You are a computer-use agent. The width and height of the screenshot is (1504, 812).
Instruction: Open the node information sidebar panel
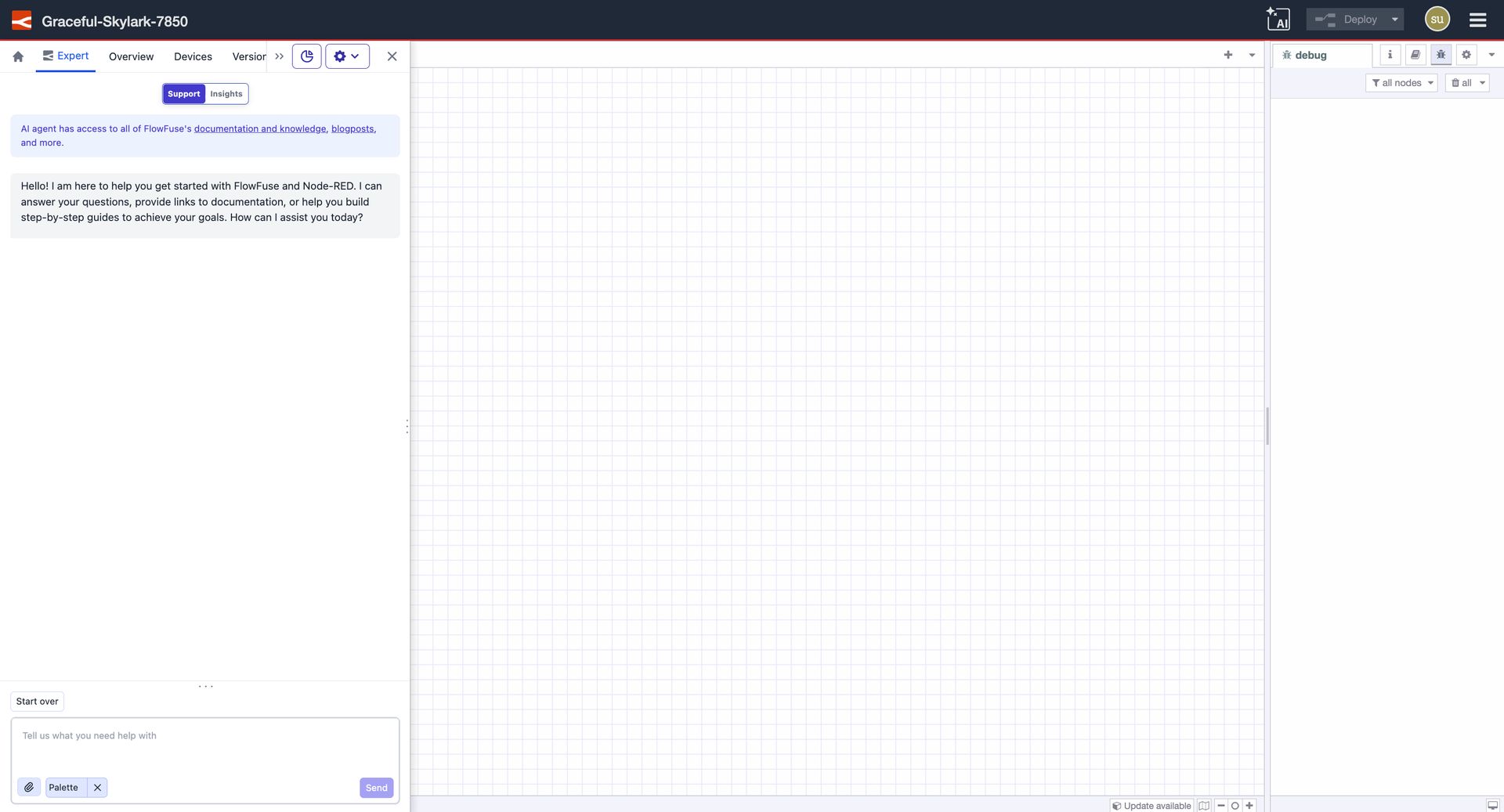[x=1390, y=55]
